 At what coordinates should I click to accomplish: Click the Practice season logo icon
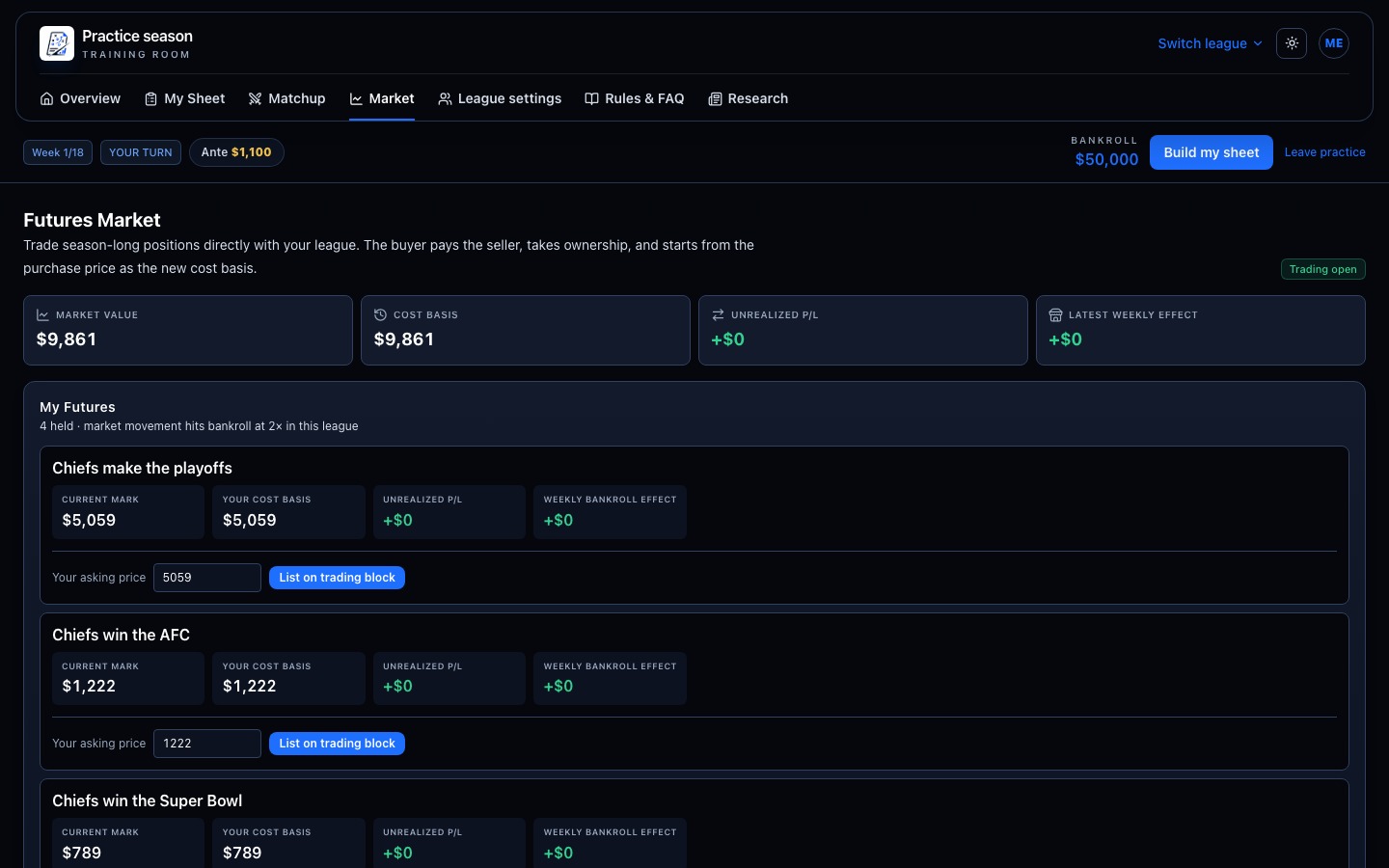57,43
